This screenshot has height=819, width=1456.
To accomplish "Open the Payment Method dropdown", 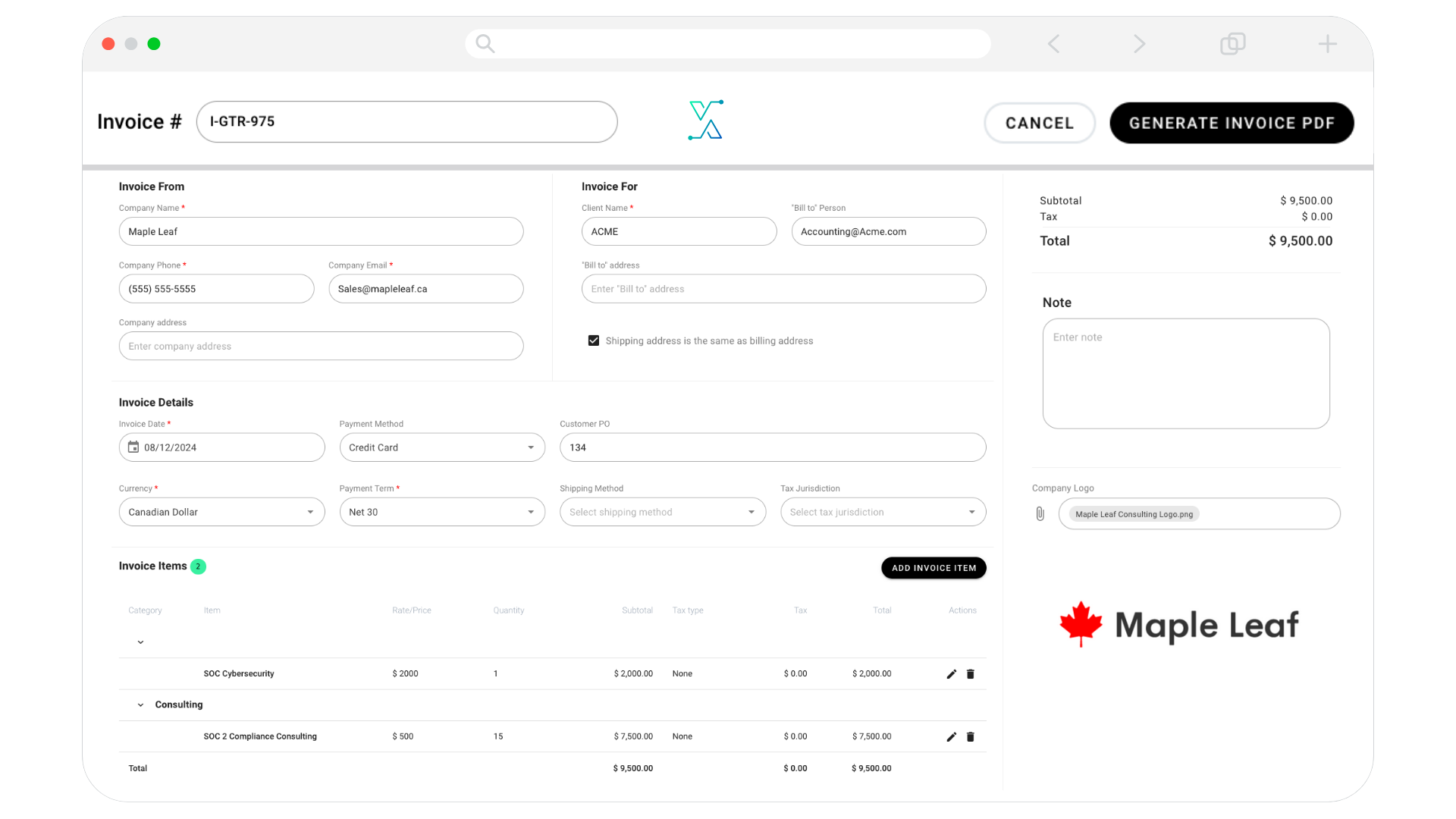I will (442, 447).
